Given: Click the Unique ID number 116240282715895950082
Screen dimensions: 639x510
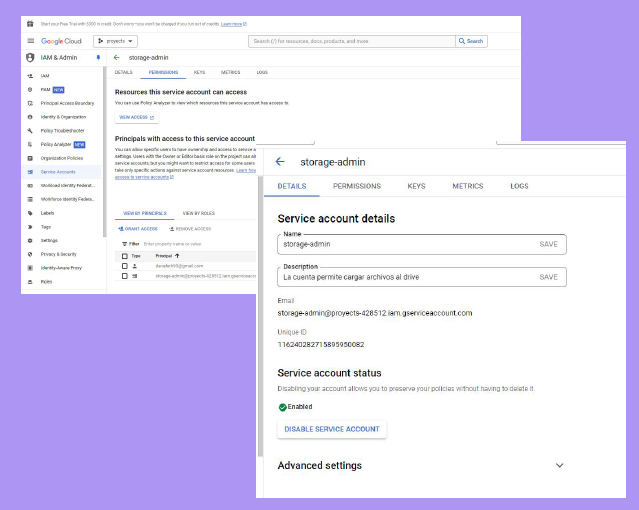Looking at the screenshot, I should point(321,344).
